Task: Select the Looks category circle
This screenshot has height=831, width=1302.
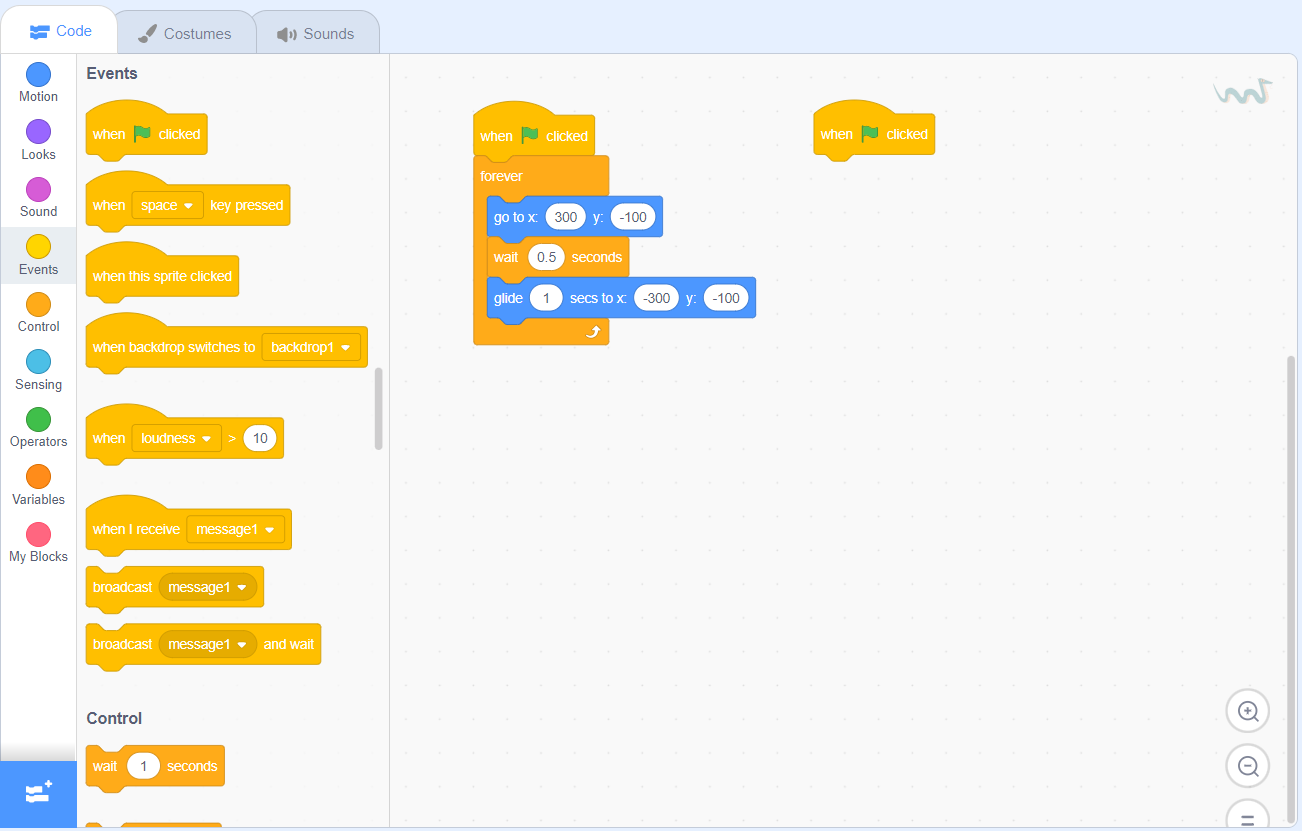Action: click(38, 132)
